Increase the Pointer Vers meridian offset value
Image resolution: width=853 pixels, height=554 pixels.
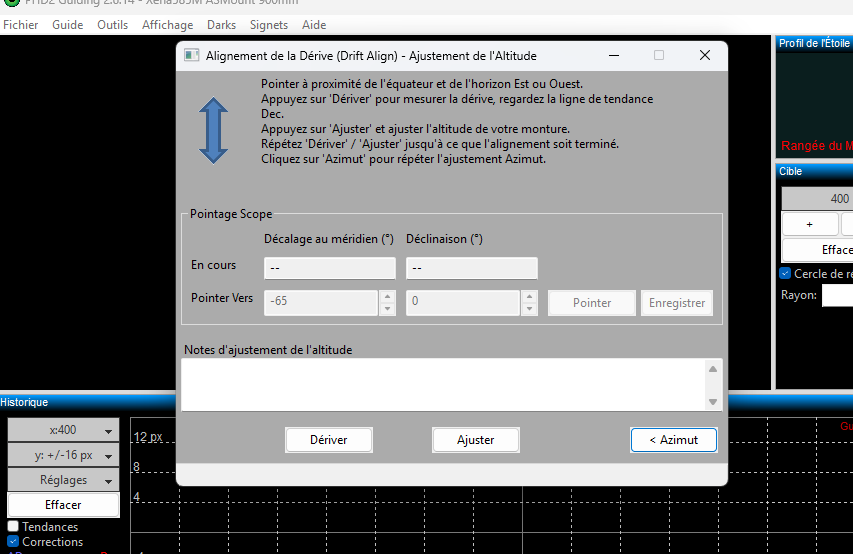click(387, 297)
